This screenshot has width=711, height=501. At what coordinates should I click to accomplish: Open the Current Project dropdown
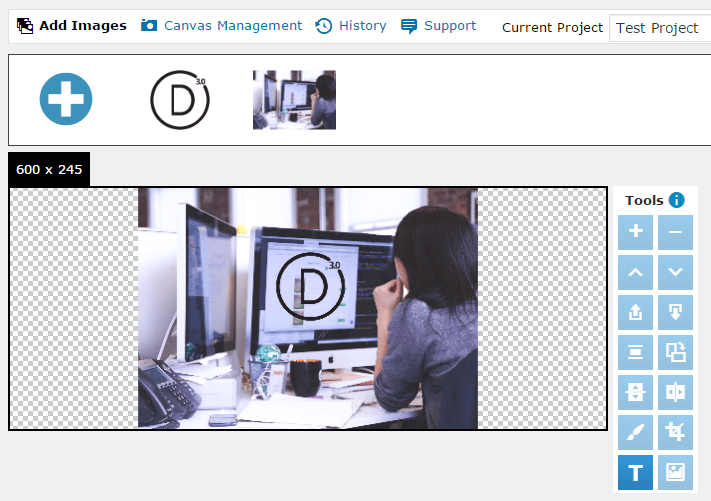coord(659,28)
